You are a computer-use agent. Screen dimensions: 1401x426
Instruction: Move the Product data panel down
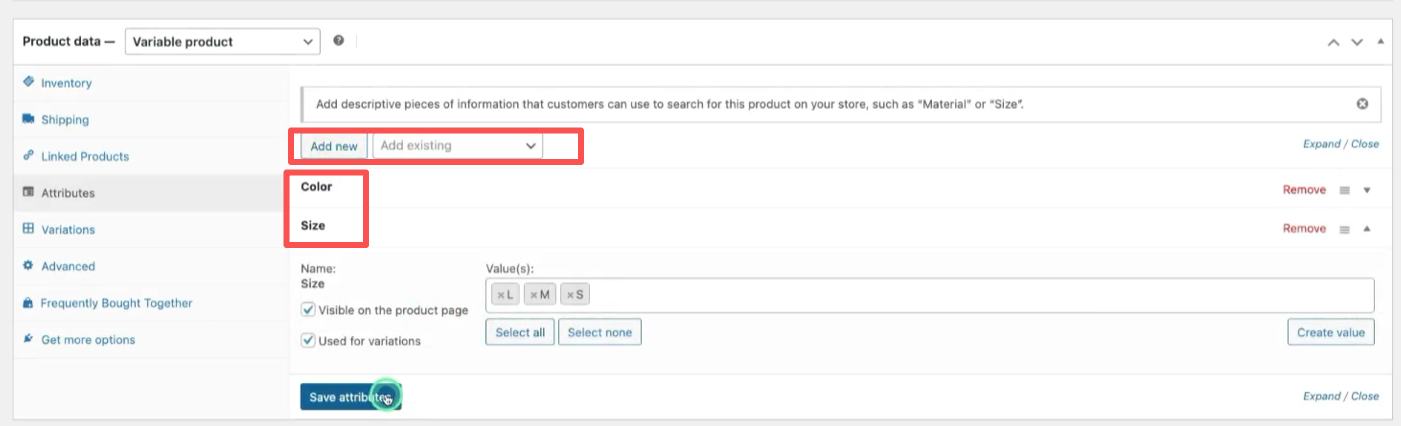pos(1357,42)
